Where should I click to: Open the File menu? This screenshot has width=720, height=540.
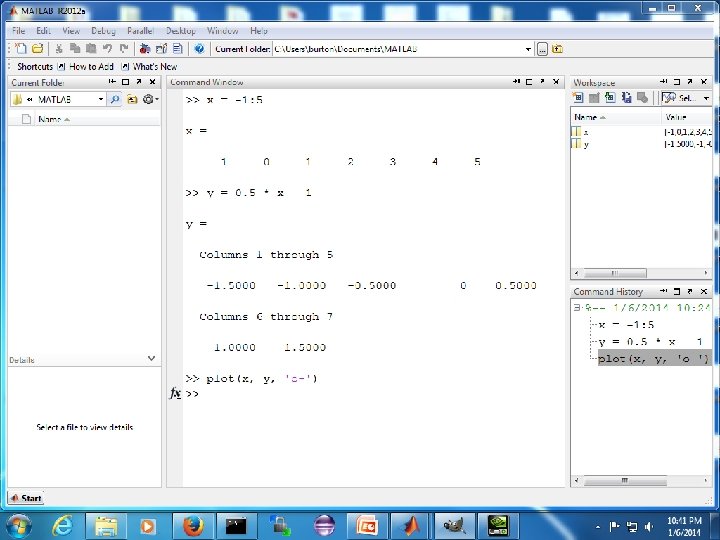click(18, 31)
